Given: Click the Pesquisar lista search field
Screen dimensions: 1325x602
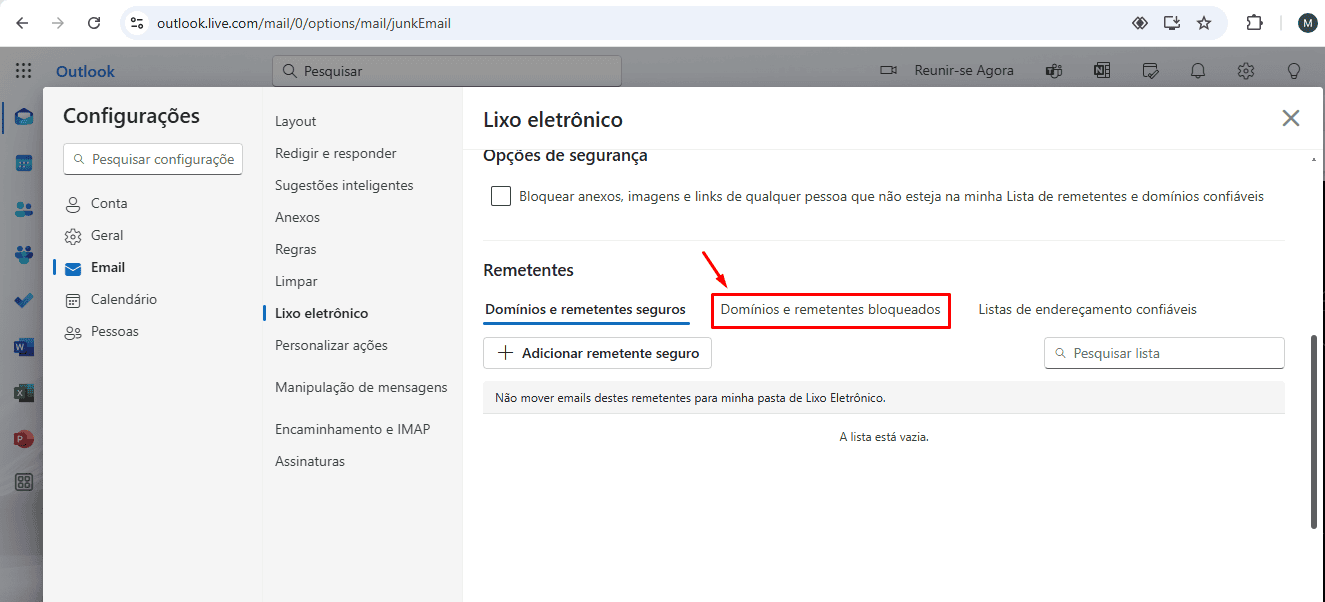Looking at the screenshot, I should coord(1164,353).
